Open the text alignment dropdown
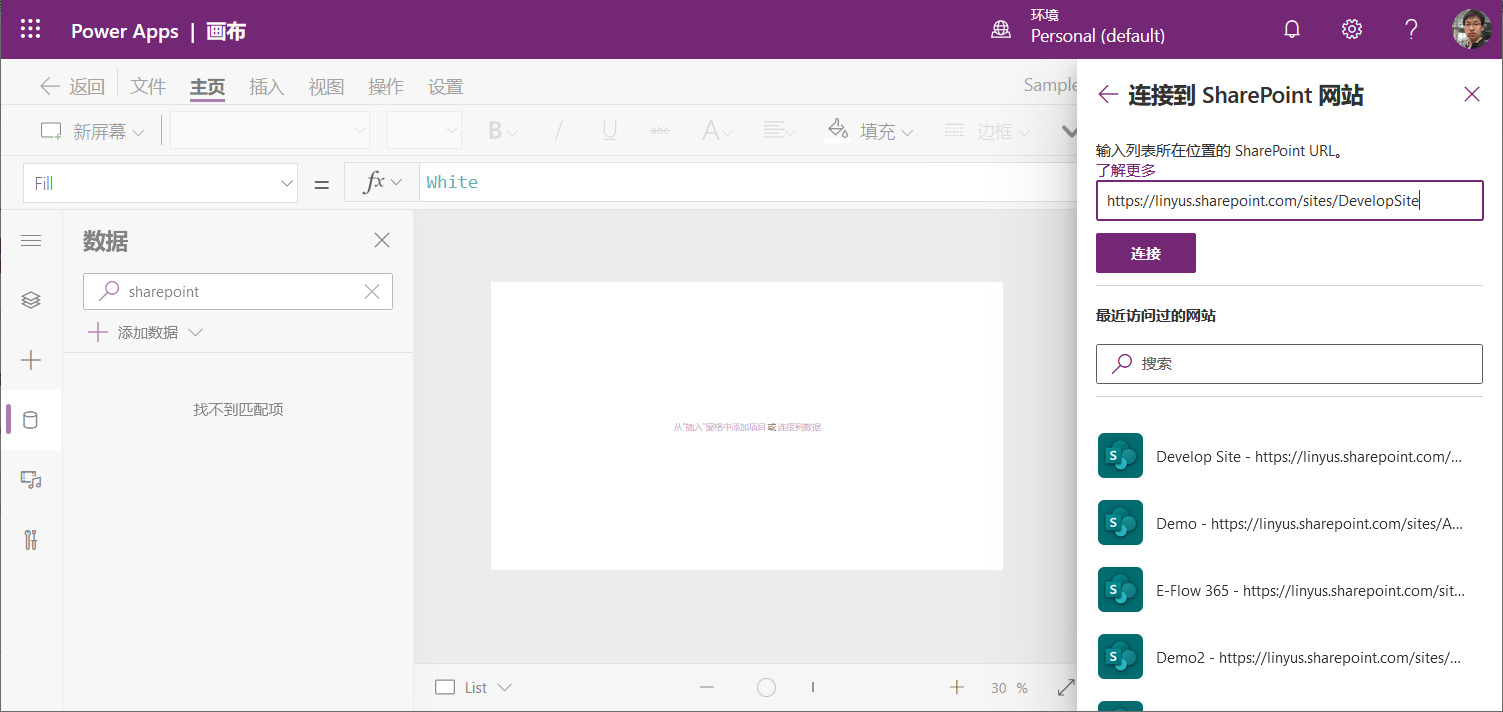This screenshot has height=712, width=1503. click(779, 131)
